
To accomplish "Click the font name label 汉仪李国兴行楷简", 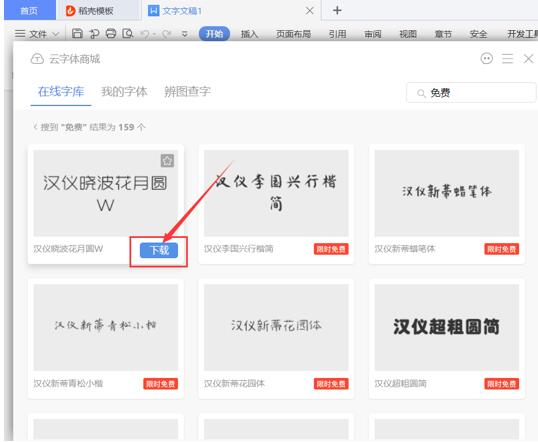I will (x=238, y=249).
